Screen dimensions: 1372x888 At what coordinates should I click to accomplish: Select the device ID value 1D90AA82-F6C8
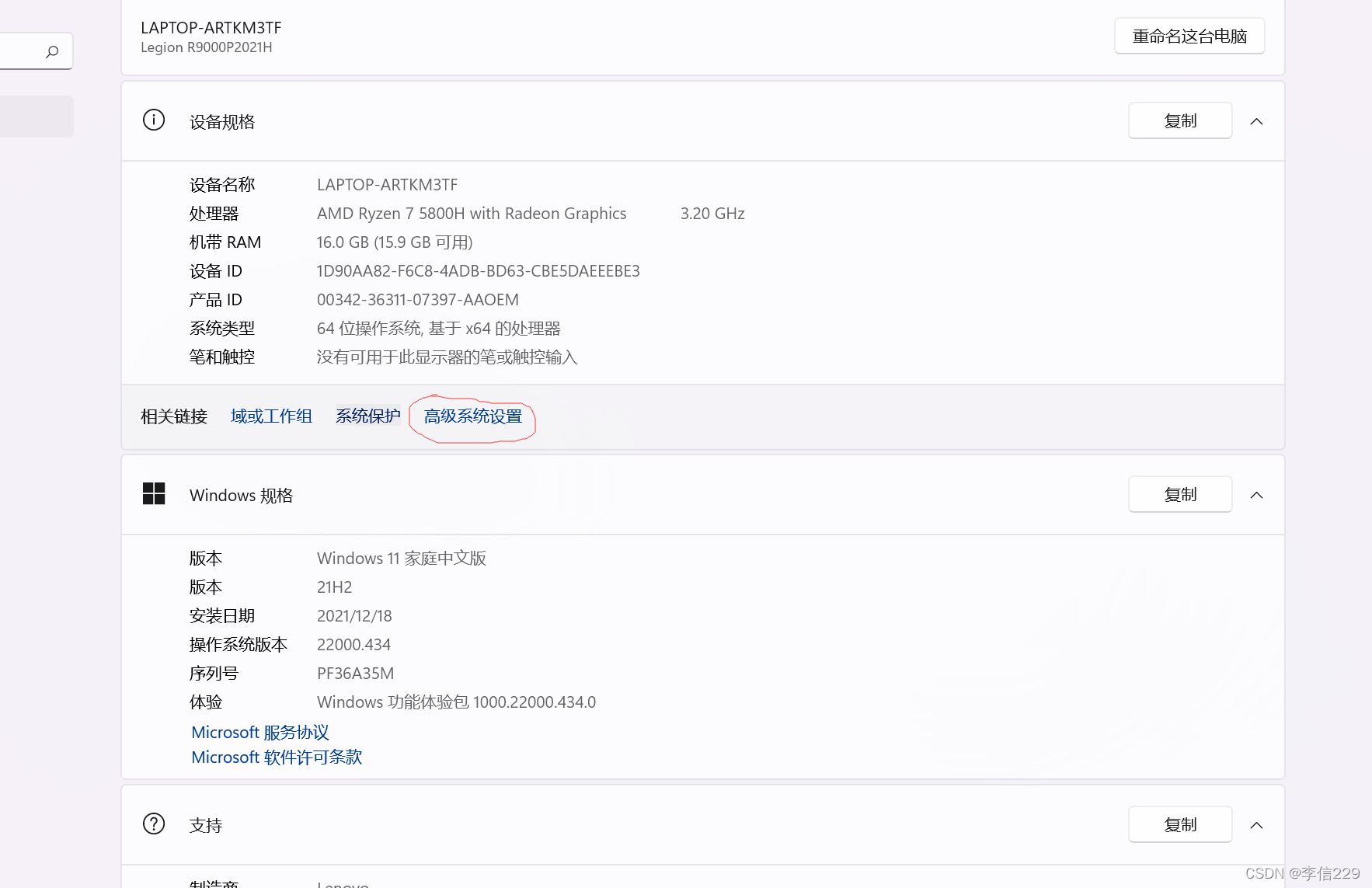(x=478, y=271)
